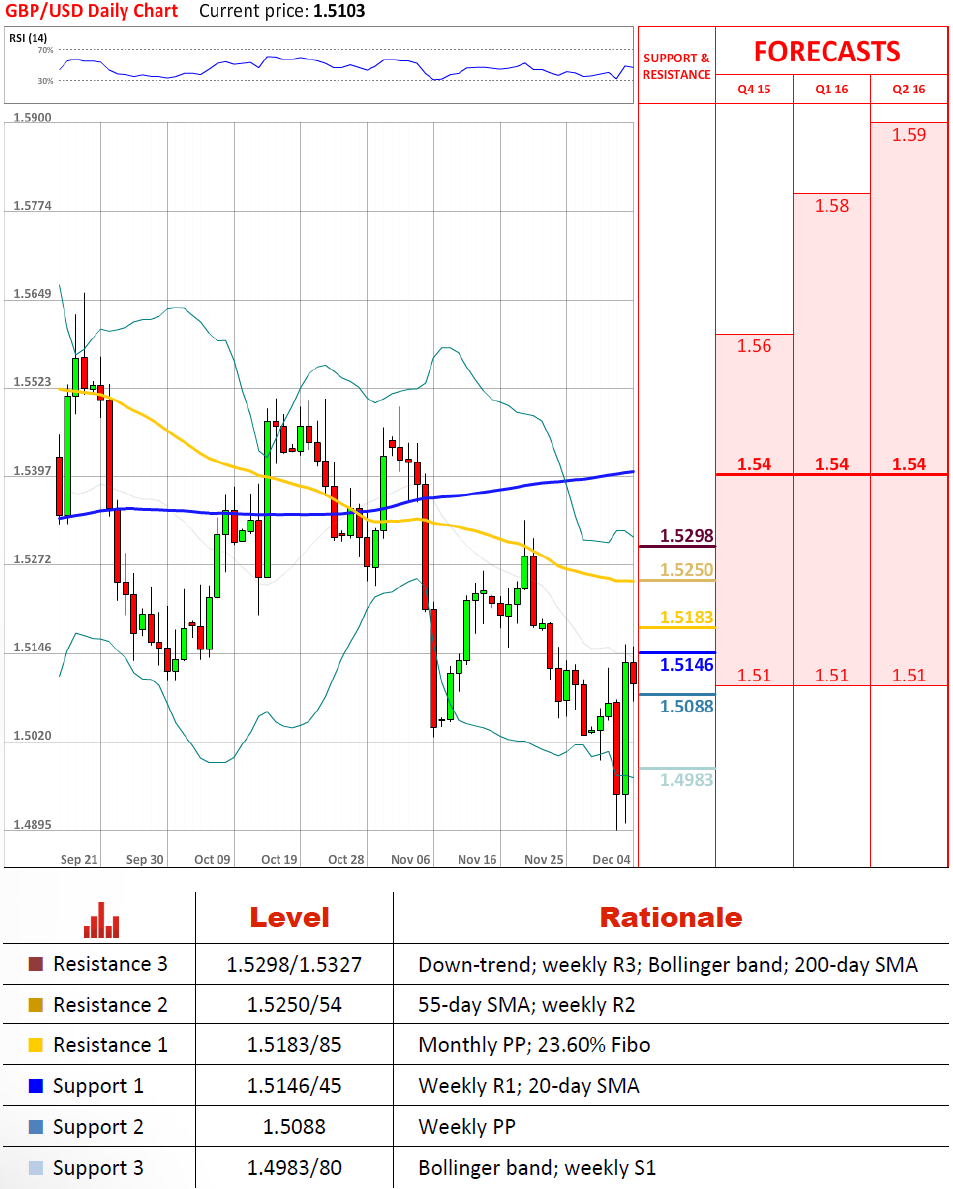Viewport: 953px width, 1189px height.
Task: Click the 'Level' table column header
Action: click(x=290, y=918)
